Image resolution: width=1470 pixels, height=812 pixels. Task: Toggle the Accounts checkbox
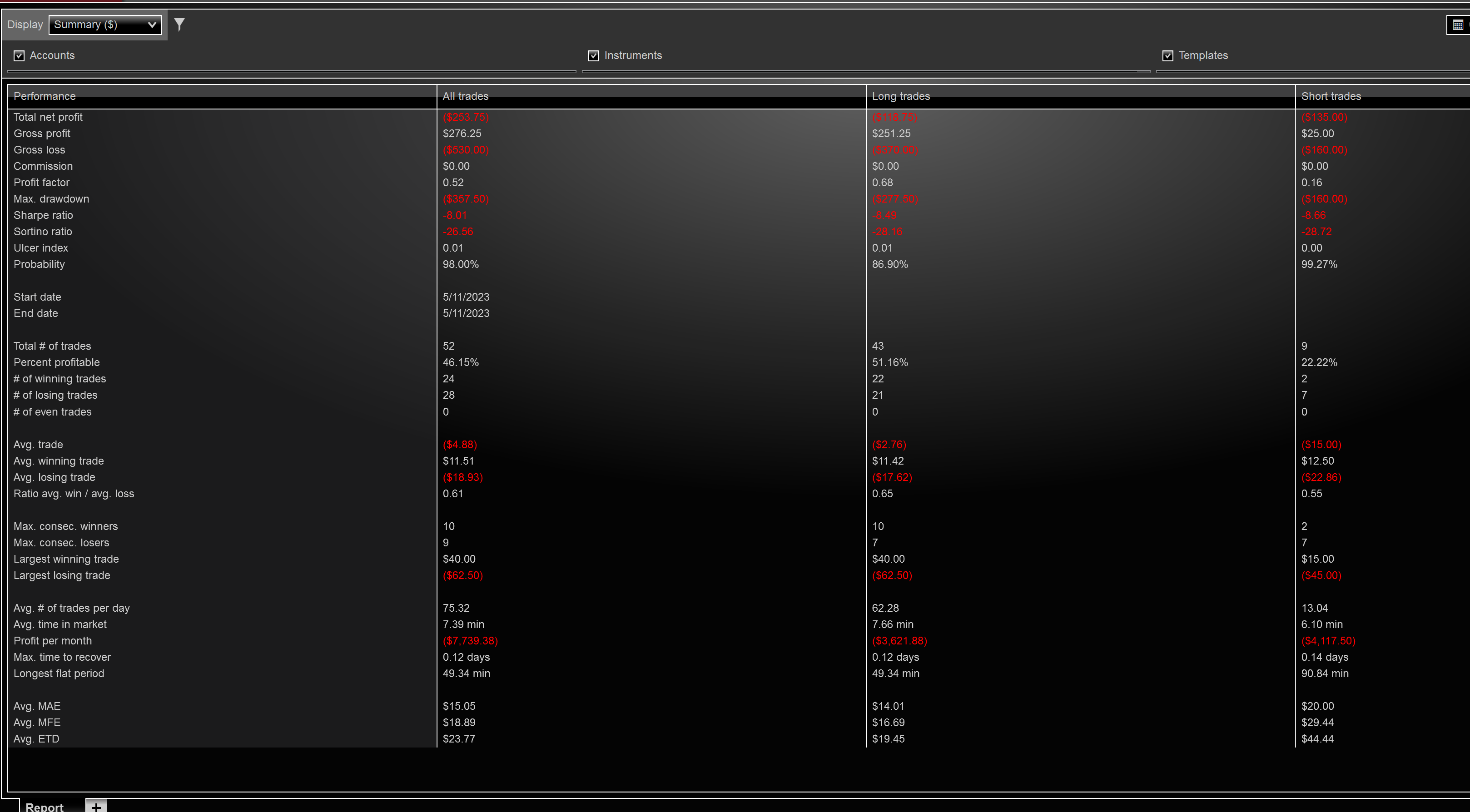coord(20,56)
